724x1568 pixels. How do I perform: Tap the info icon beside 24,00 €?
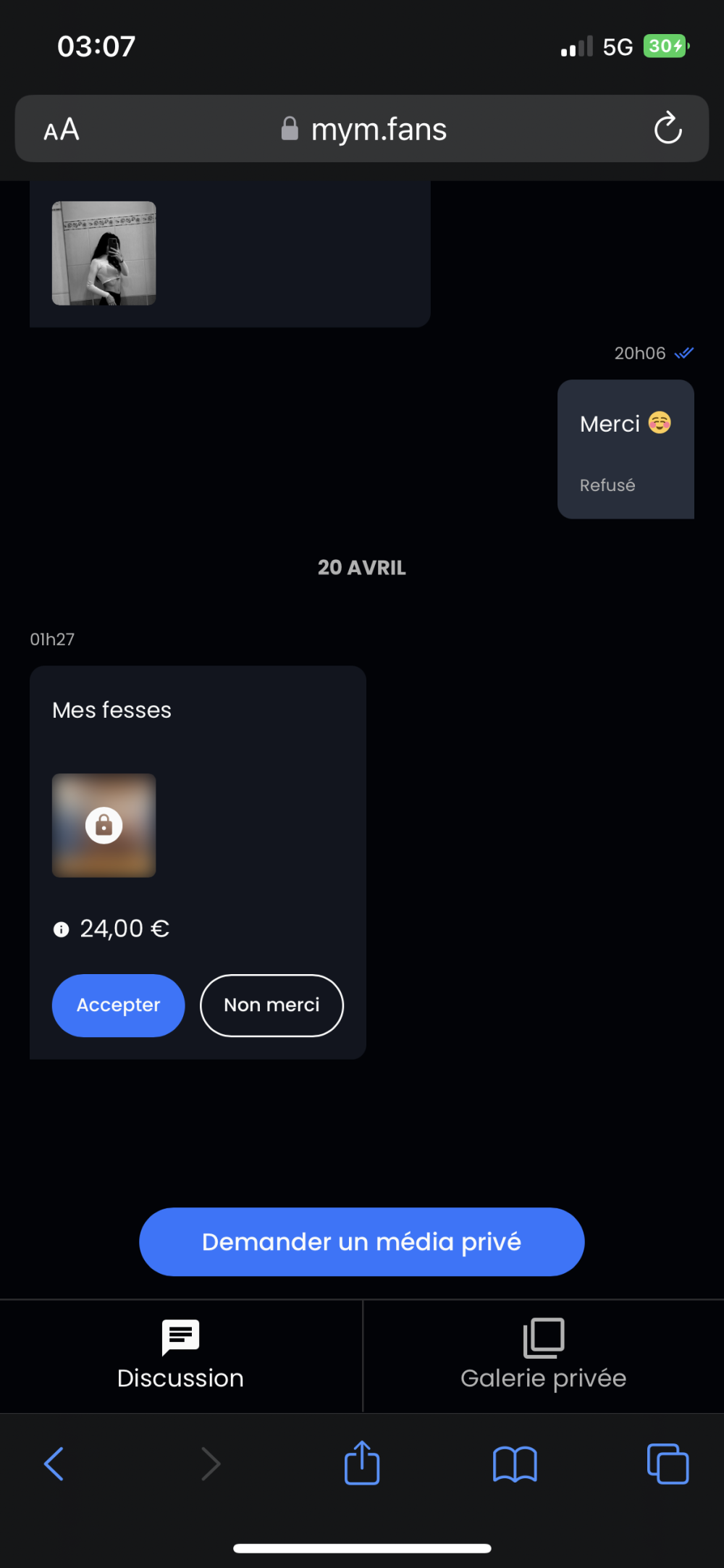pyautogui.click(x=61, y=929)
